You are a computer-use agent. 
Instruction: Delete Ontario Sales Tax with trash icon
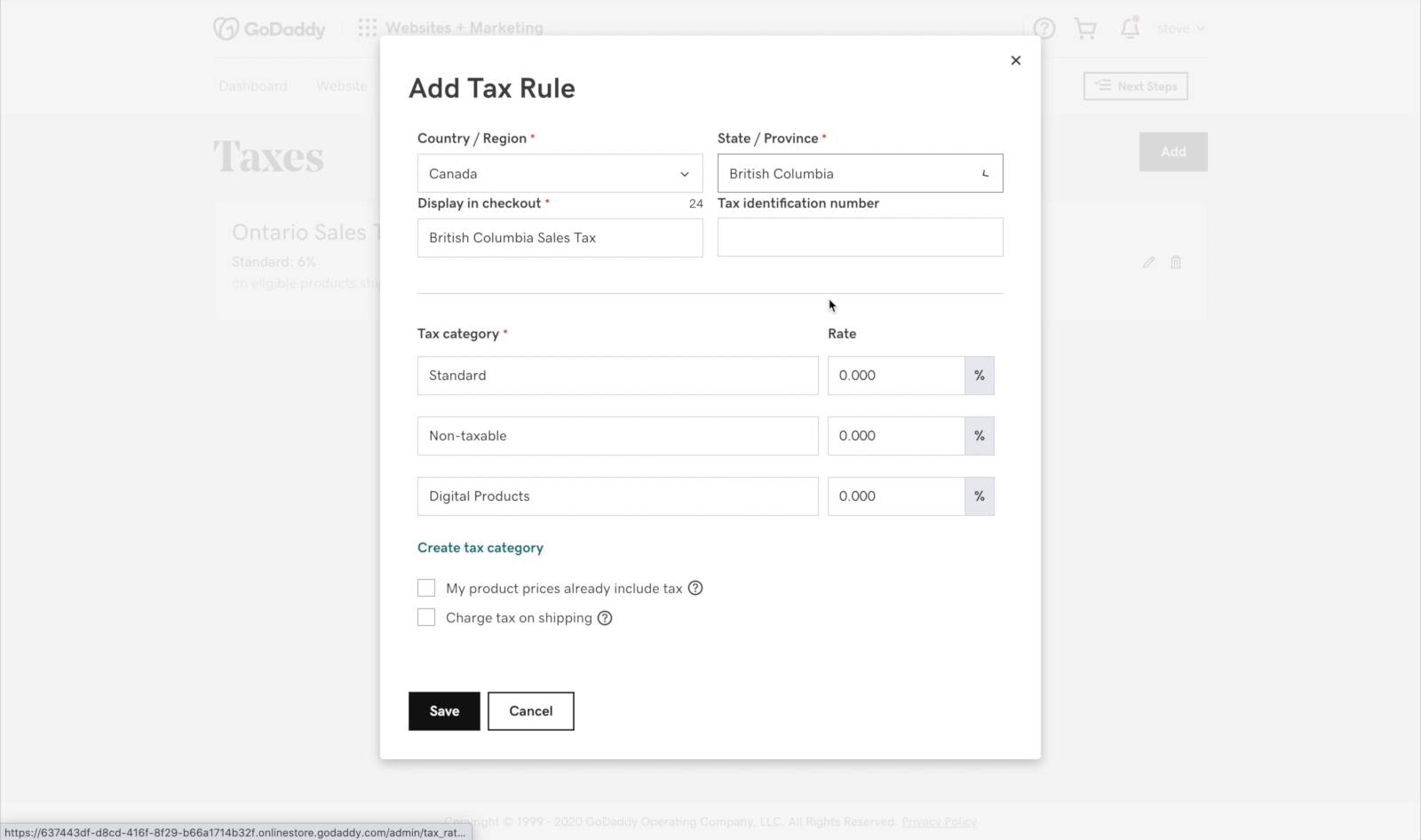coord(1176,262)
